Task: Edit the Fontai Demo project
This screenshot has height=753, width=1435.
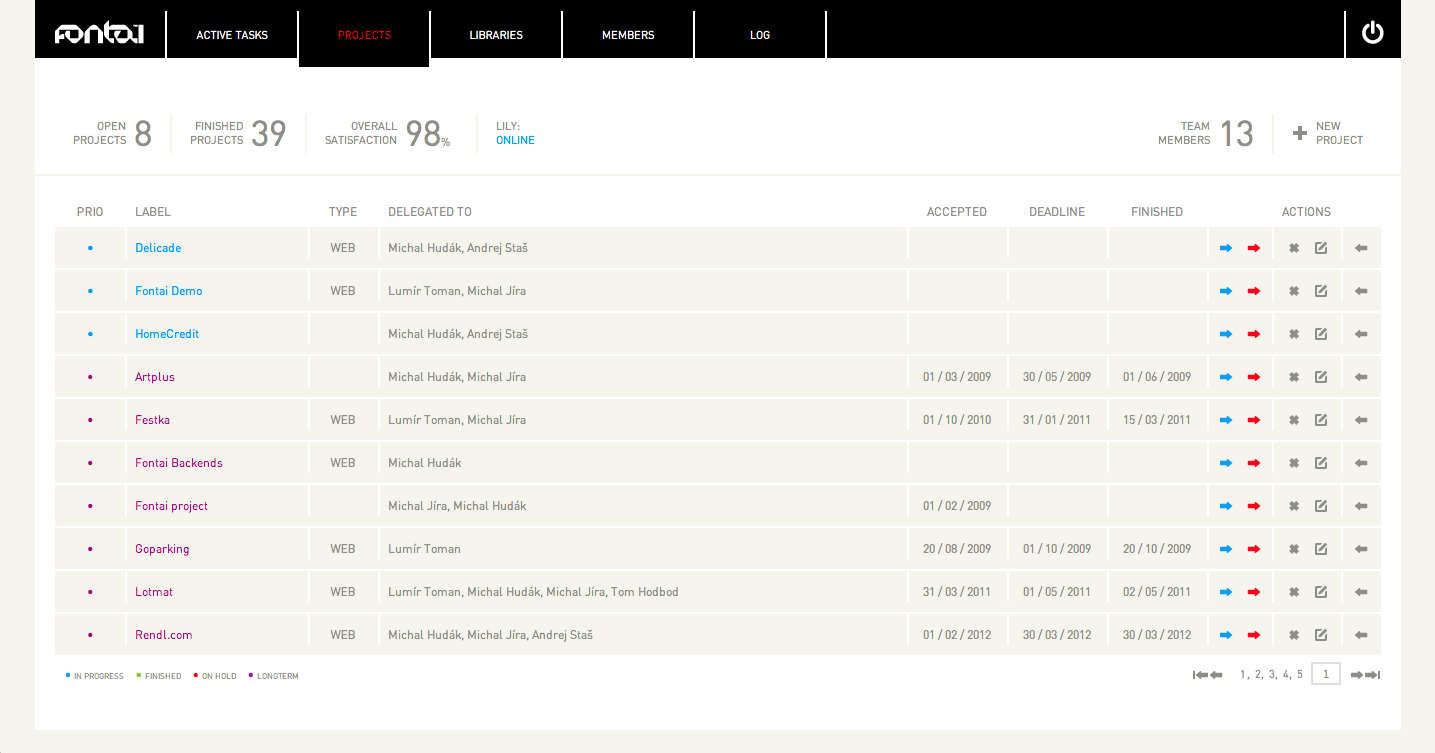Action: pyautogui.click(x=1321, y=291)
